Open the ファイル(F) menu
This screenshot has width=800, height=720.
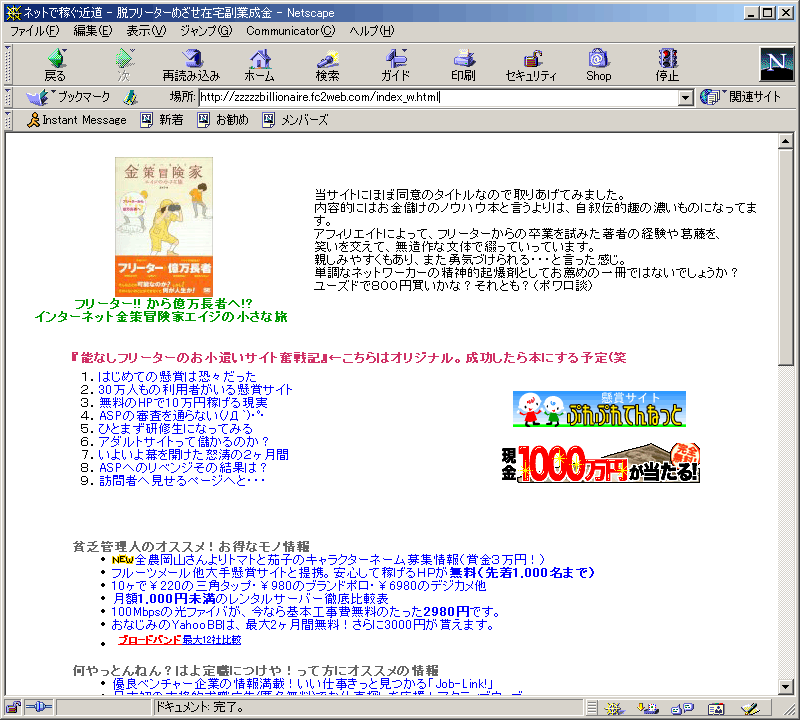pos(35,31)
